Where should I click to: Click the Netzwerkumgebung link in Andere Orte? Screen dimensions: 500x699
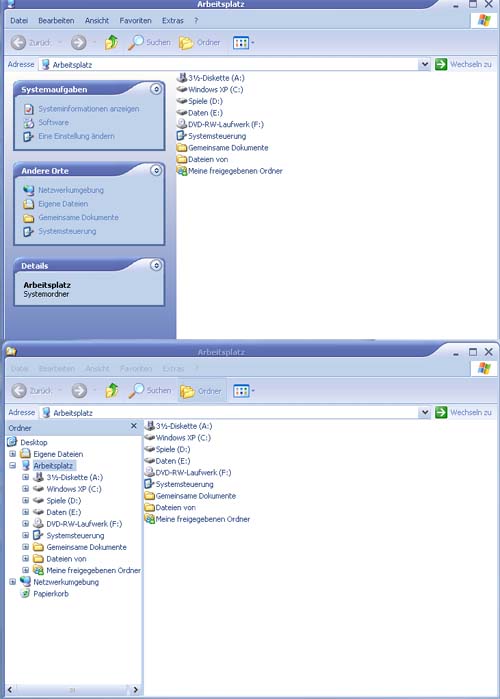point(71,190)
